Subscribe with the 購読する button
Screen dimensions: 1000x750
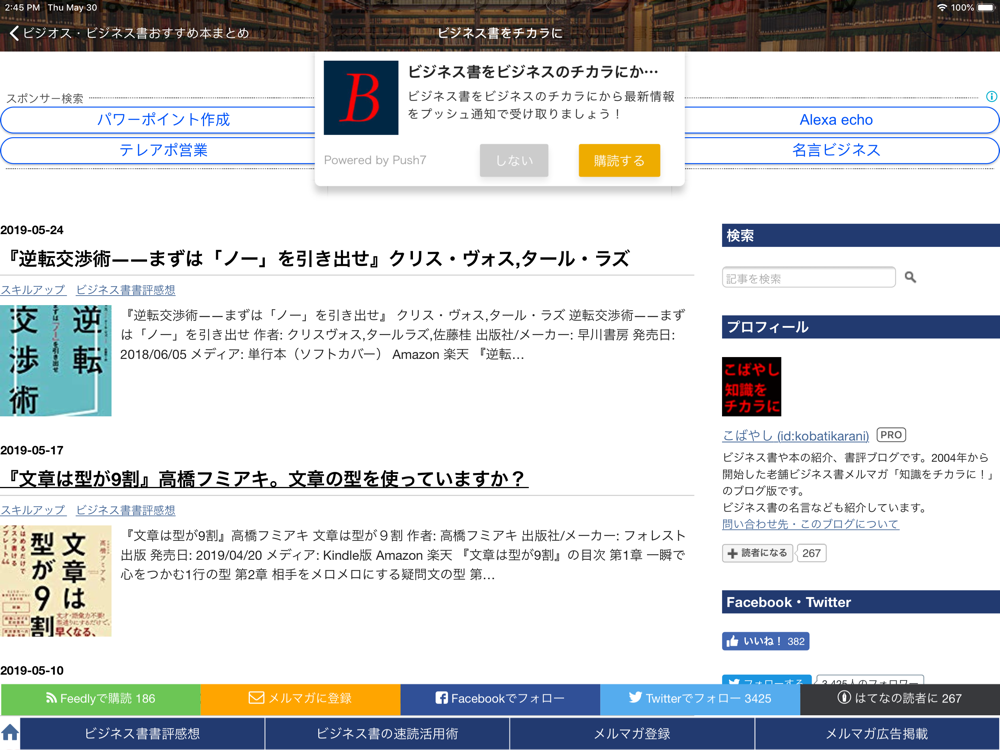619,160
